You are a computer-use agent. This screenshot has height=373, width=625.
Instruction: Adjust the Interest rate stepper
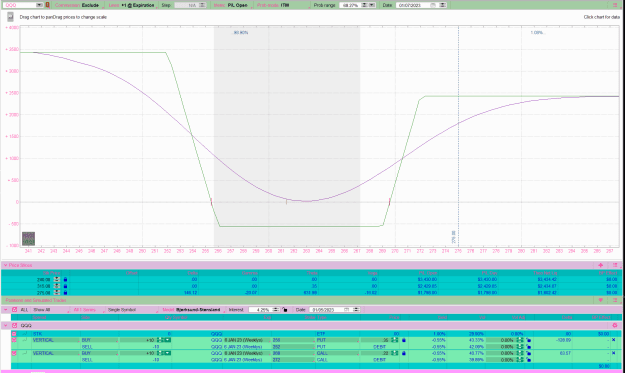coord(275,310)
